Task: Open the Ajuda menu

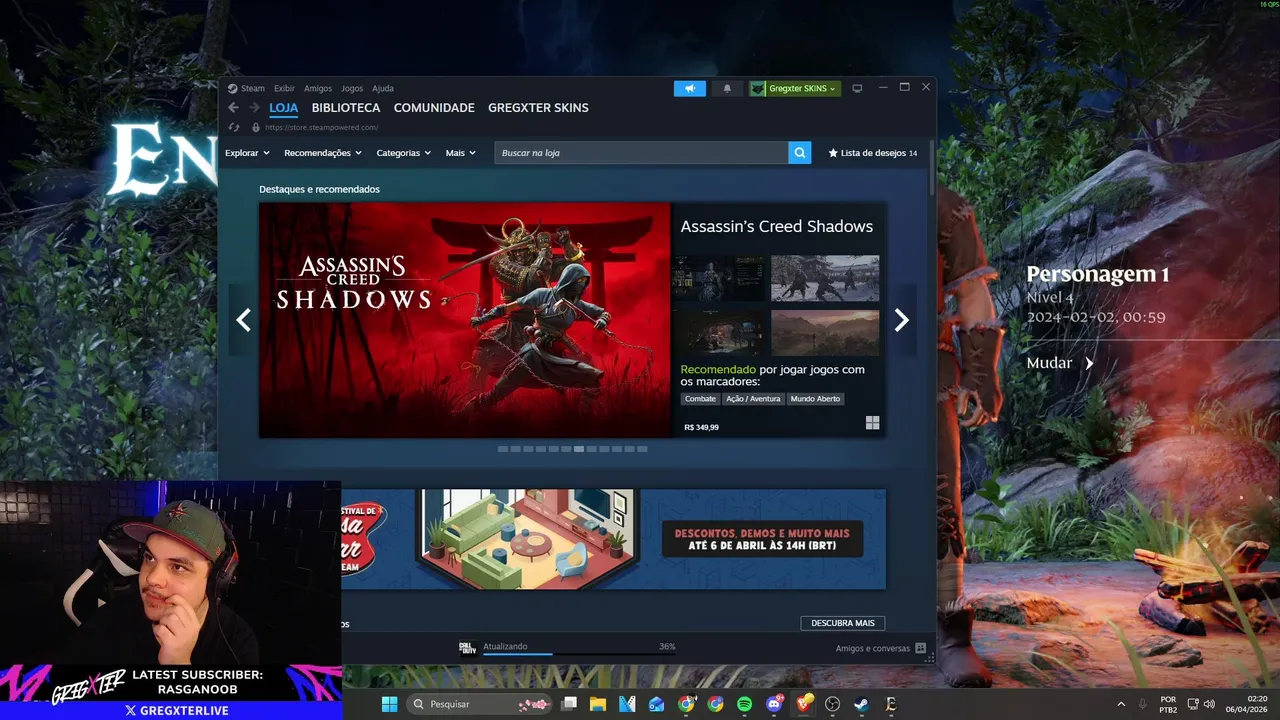Action: point(383,88)
